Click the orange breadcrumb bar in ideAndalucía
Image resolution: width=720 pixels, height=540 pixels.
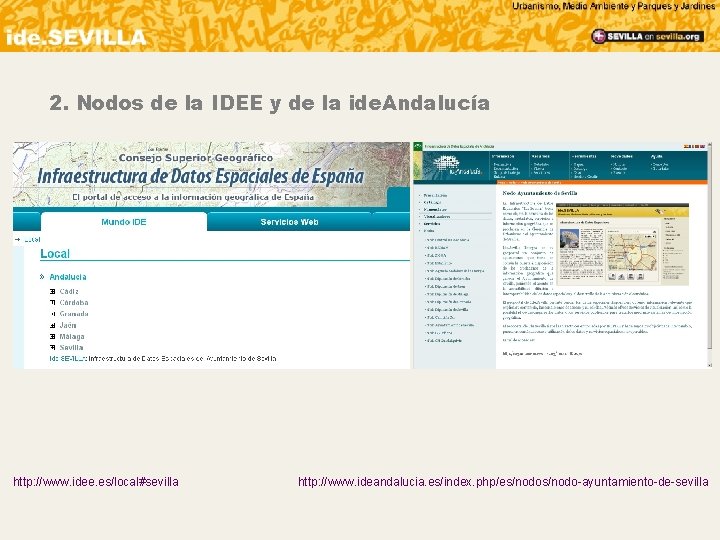pyautogui.click(x=602, y=182)
